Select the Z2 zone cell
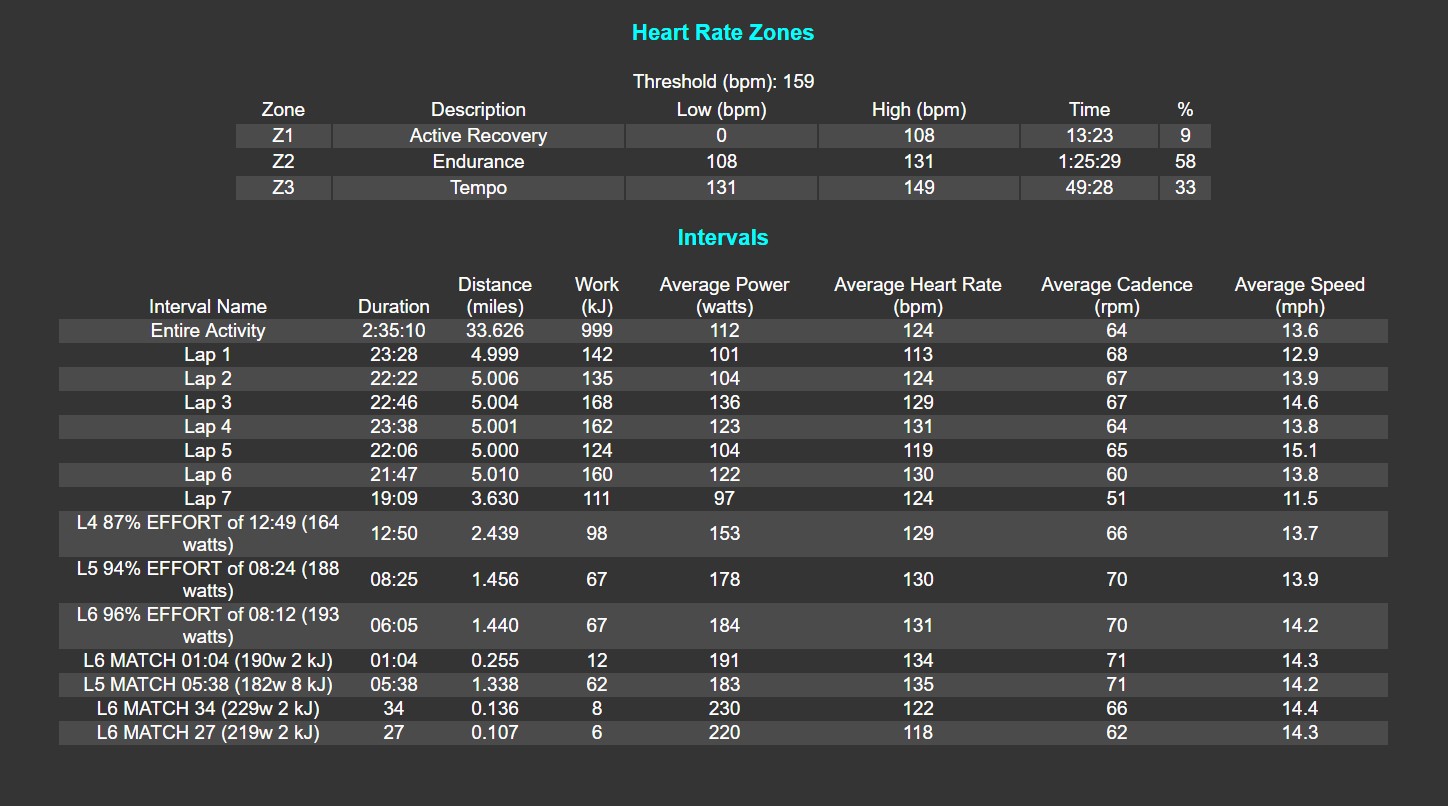This screenshot has height=806, width=1448. (x=283, y=162)
